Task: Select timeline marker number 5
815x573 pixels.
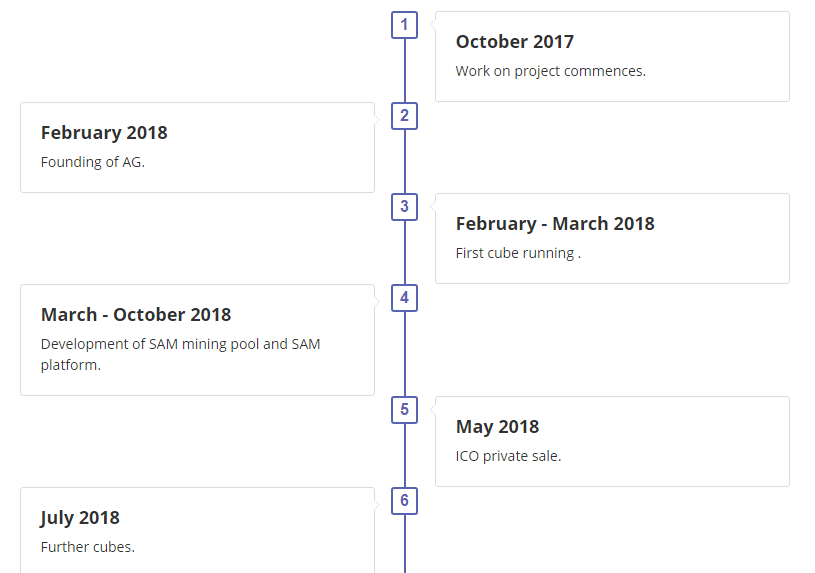Action: click(x=404, y=409)
